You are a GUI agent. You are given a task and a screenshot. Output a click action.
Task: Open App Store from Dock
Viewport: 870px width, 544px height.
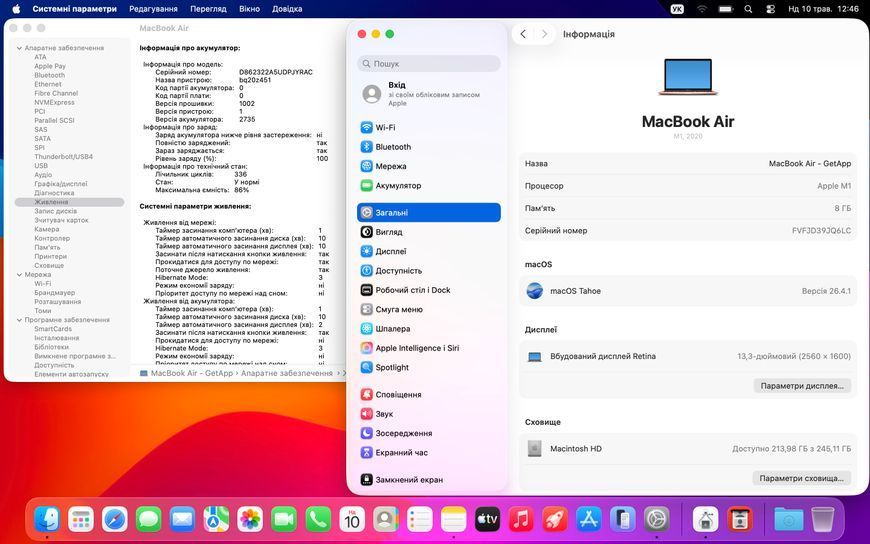[589, 520]
